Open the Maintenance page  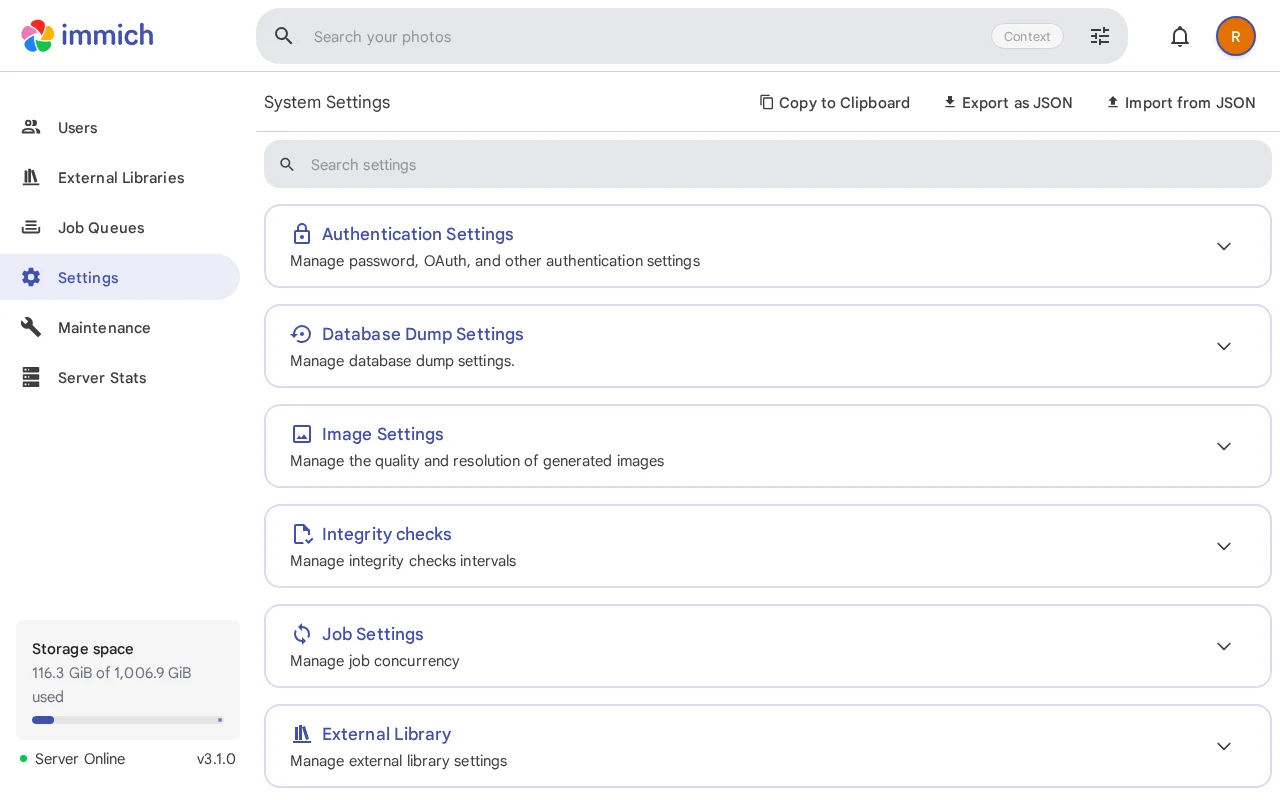pos(120,327)
